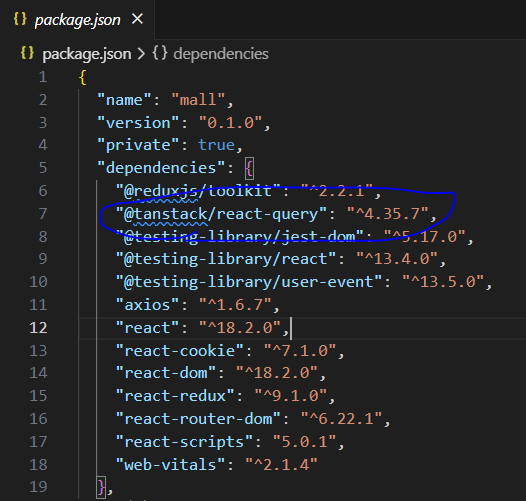Click the "private" key

click(138, 145)
